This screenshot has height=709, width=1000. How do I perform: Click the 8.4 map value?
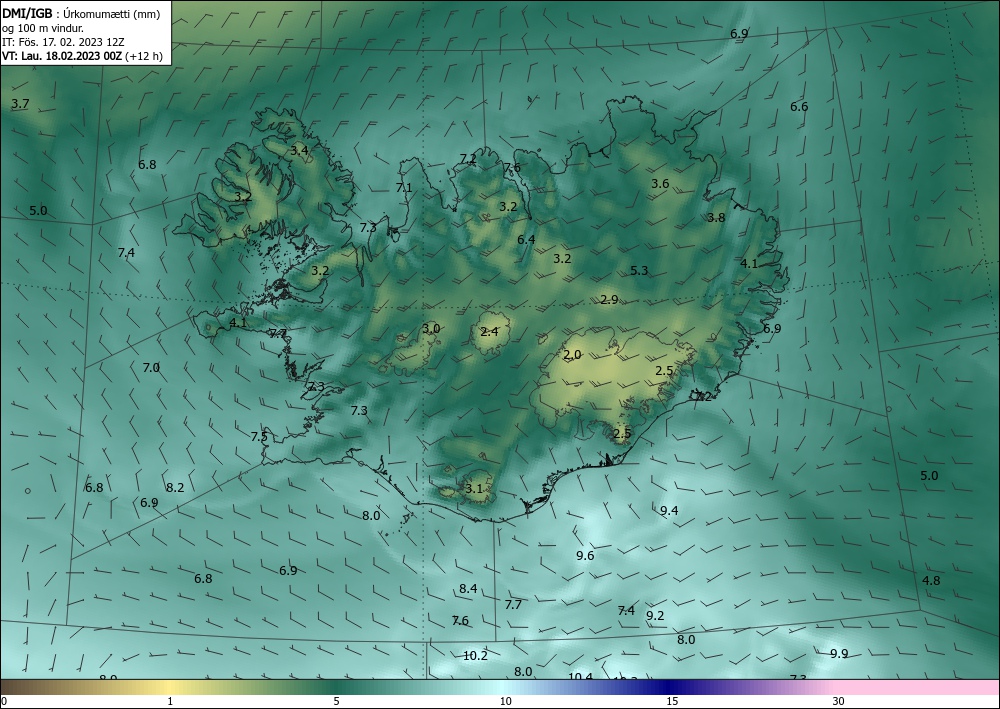click(x=468, y=588)
